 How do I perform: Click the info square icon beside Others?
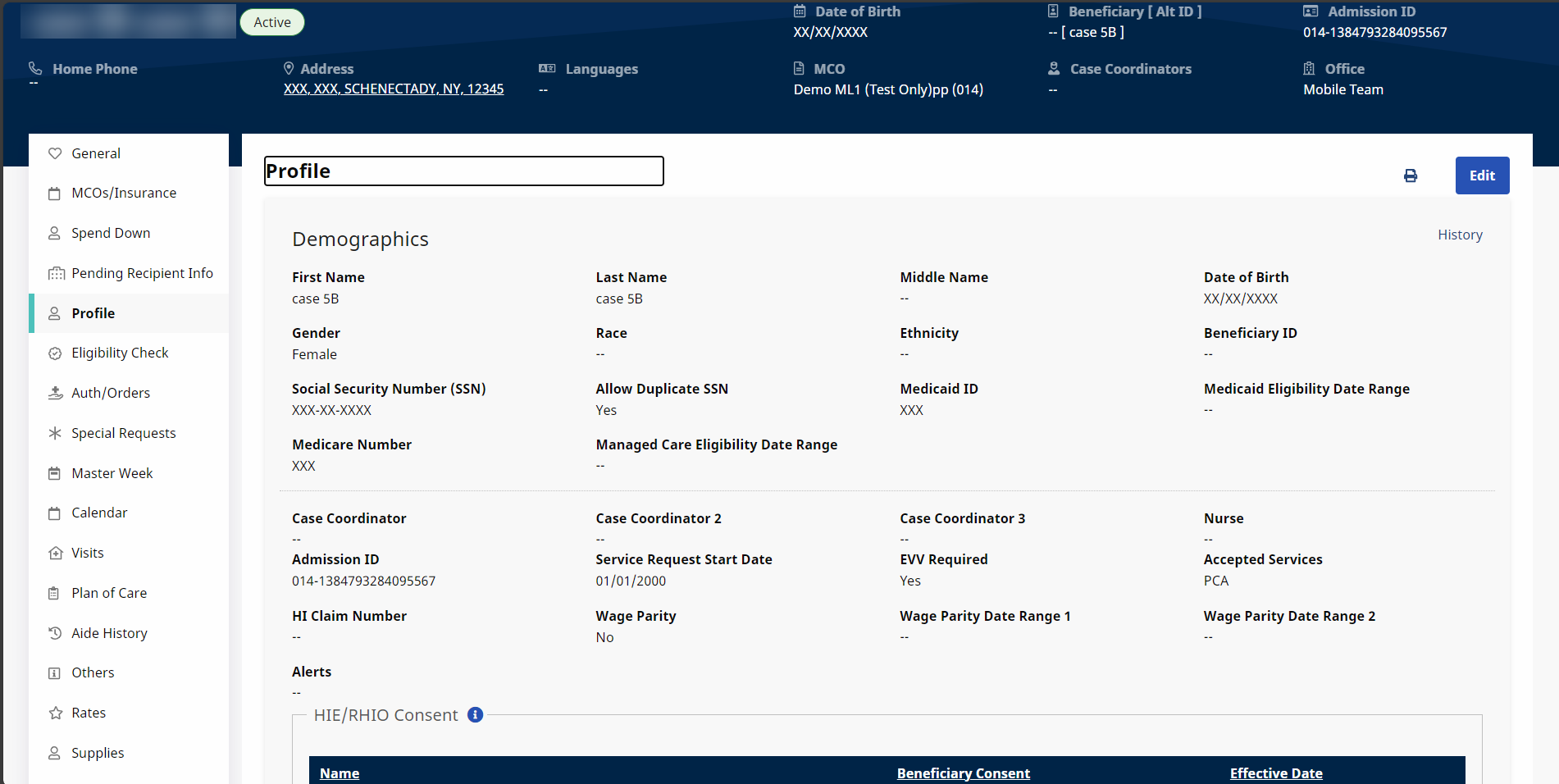click(55, 673)
